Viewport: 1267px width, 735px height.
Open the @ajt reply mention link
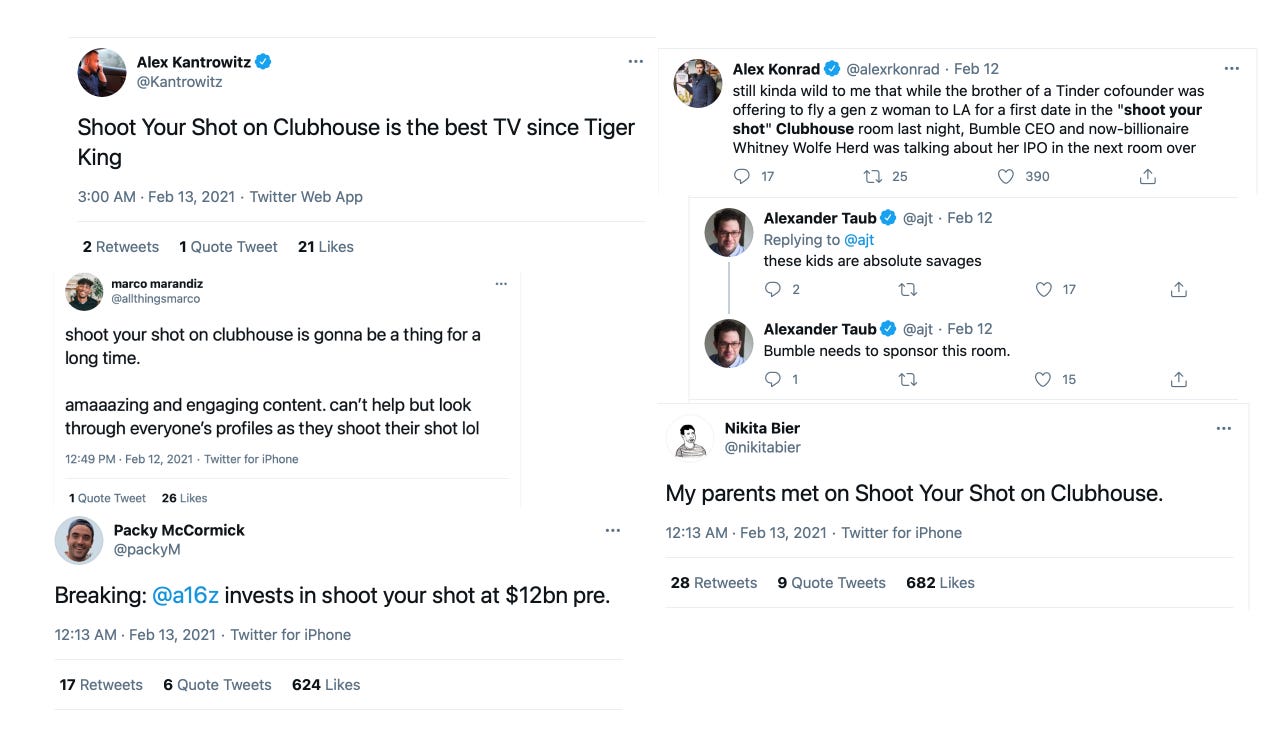pyautogui.click(x=859, y=240)
